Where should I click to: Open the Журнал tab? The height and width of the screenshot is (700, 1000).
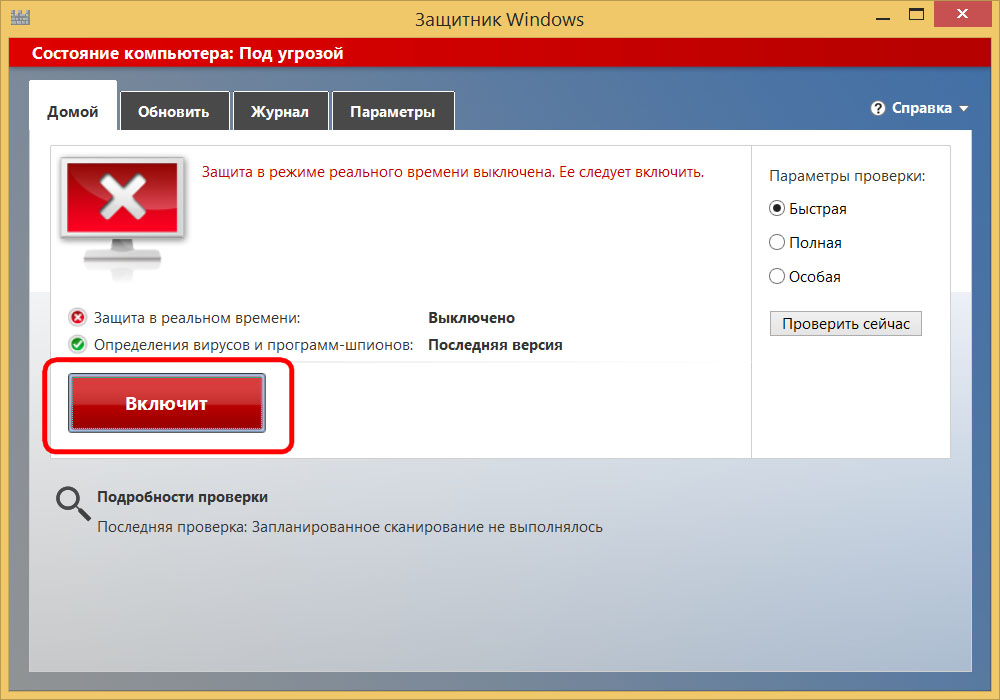tap(280, 112)
